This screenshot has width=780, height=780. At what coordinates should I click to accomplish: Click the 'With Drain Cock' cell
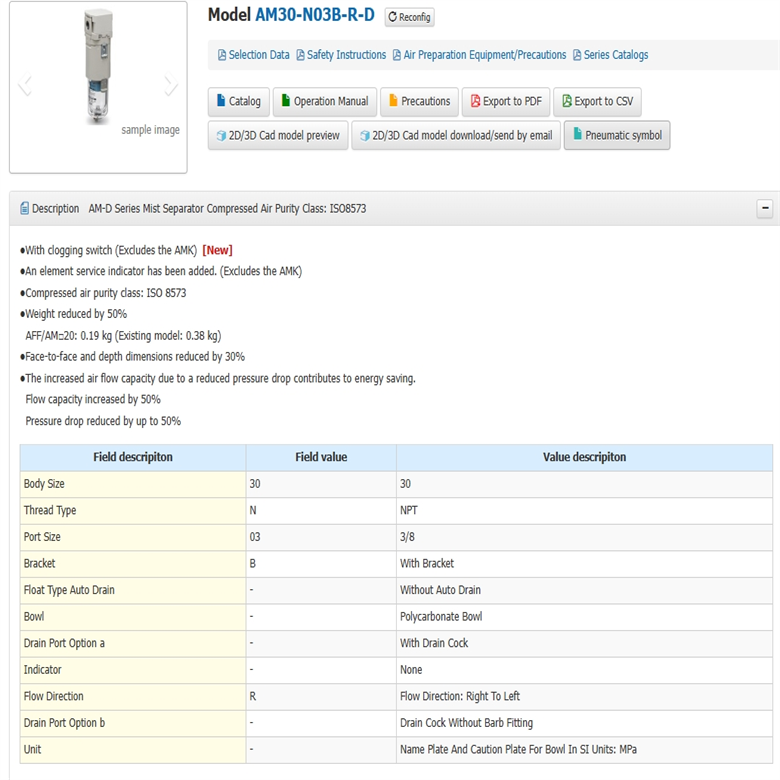pos(585,643)
